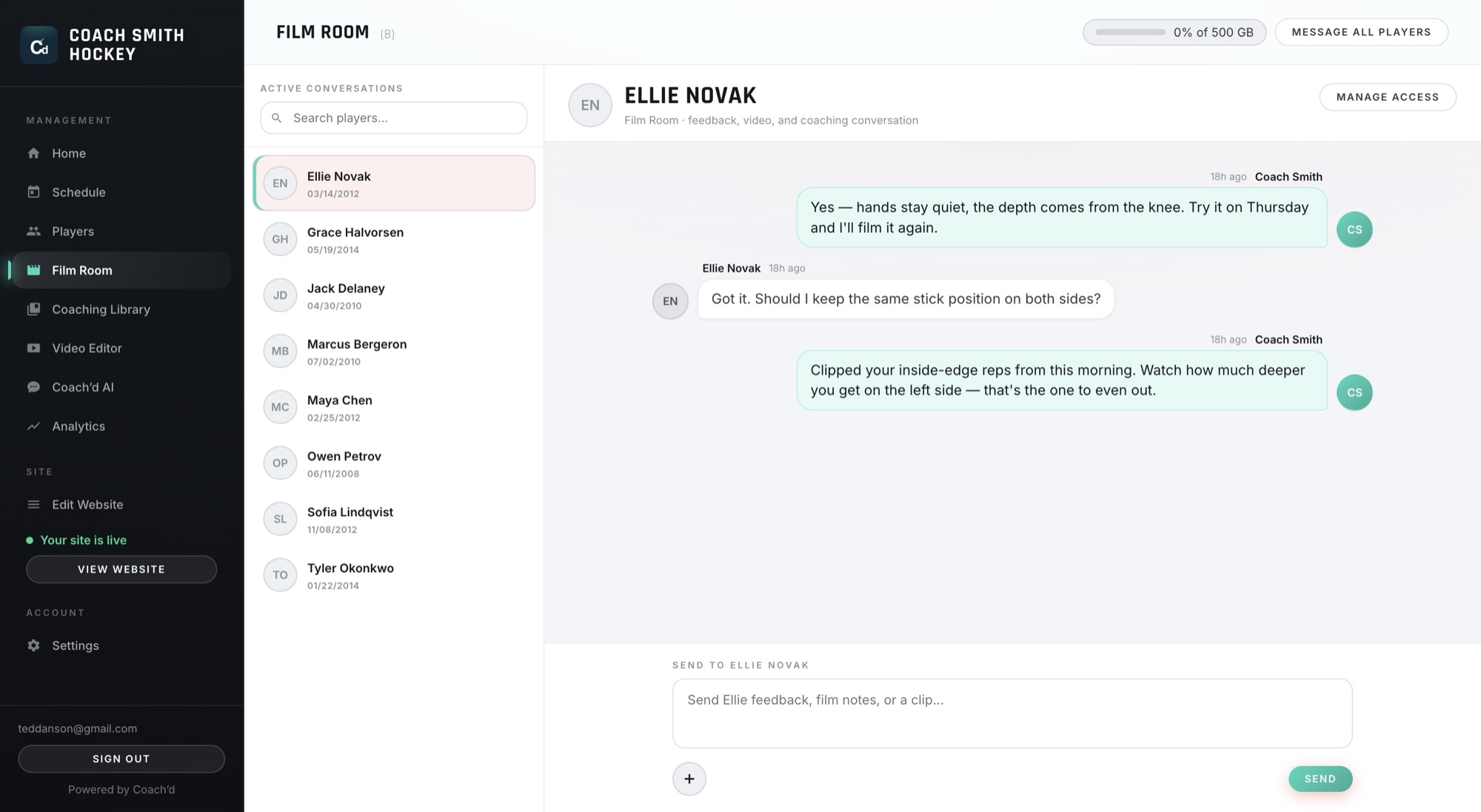Click the Manage Access button

1387,97
